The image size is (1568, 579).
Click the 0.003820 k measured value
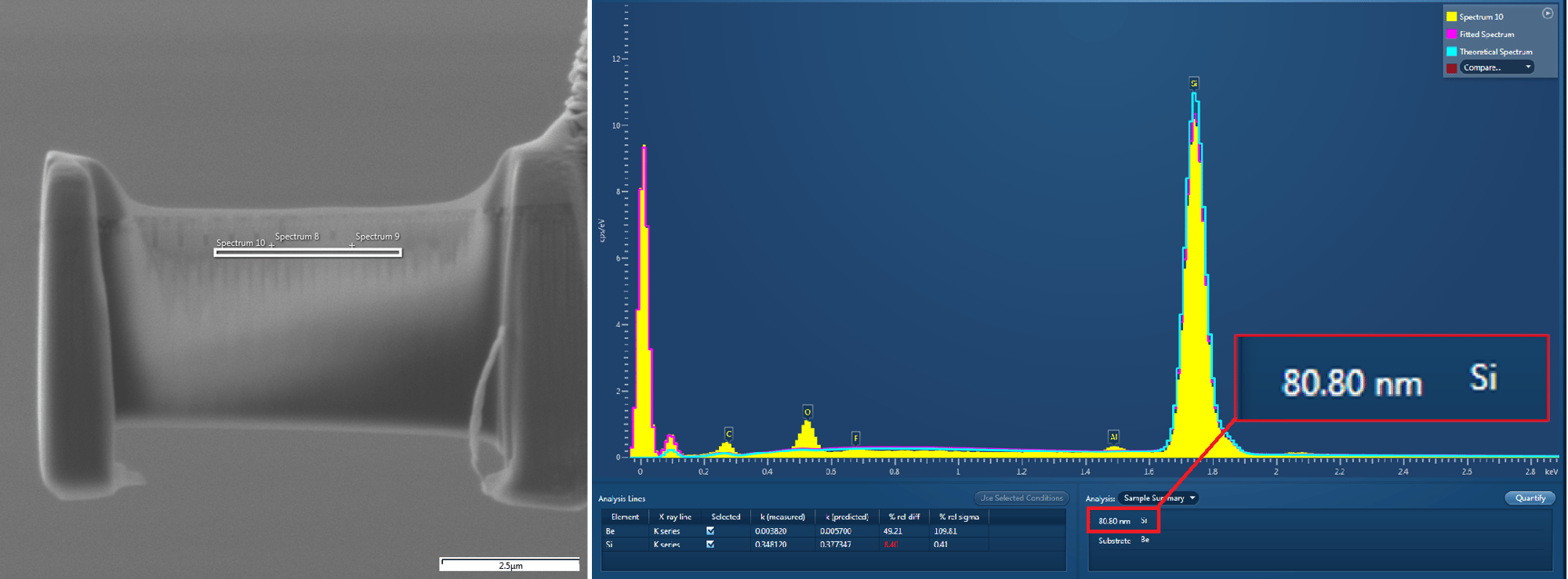point(771,531)
